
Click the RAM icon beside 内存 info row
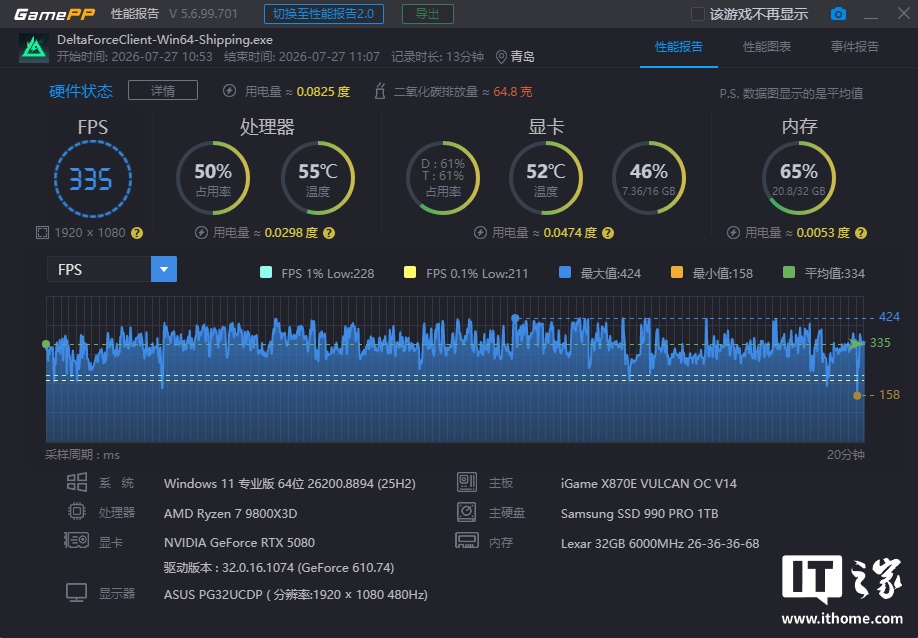tap(467, 540)
